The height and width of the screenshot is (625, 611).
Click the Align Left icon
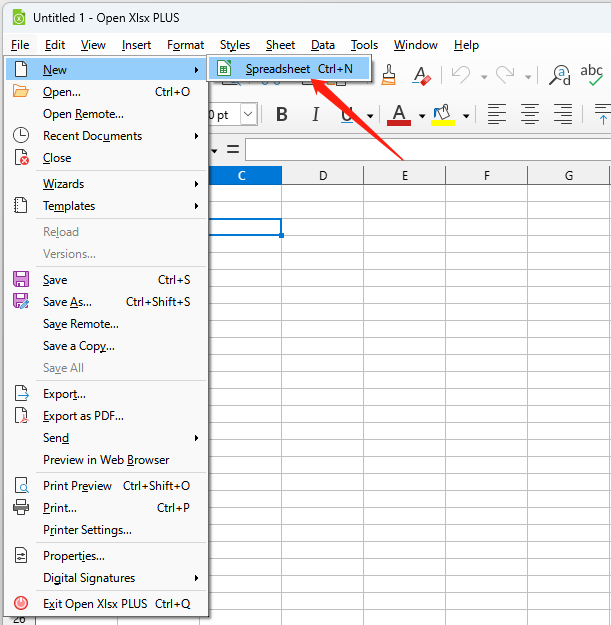(497, 115)
